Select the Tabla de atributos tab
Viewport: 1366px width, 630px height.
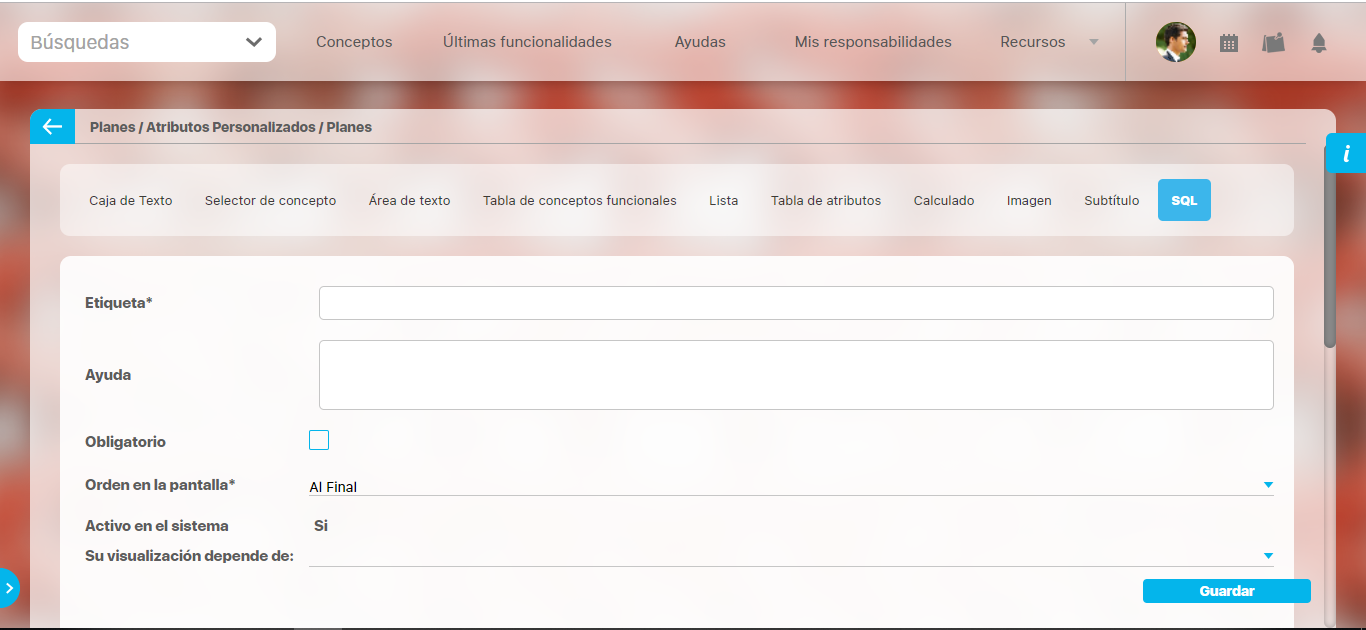point(826,200)
